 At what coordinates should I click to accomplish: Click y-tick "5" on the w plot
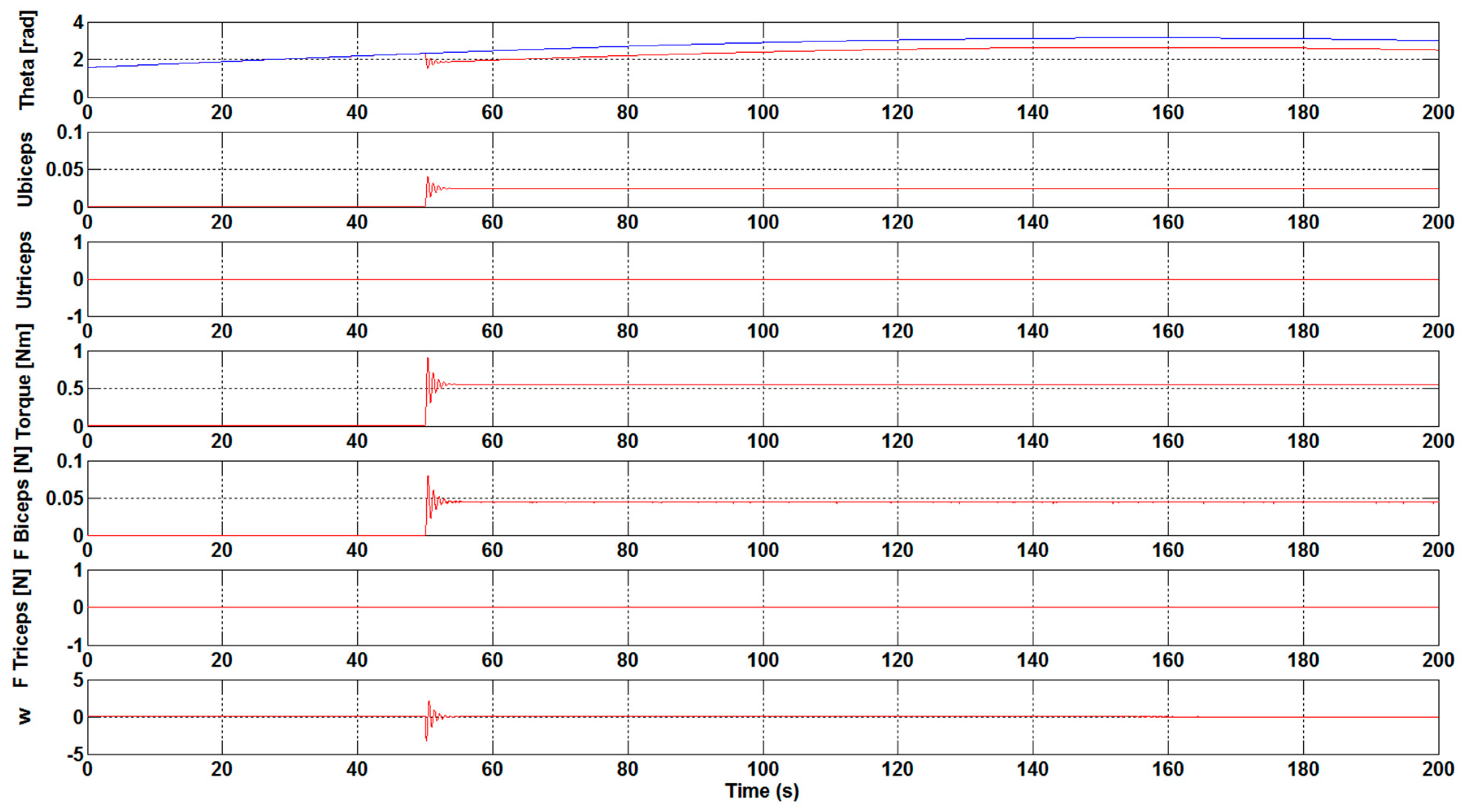(x=78, y=680)
